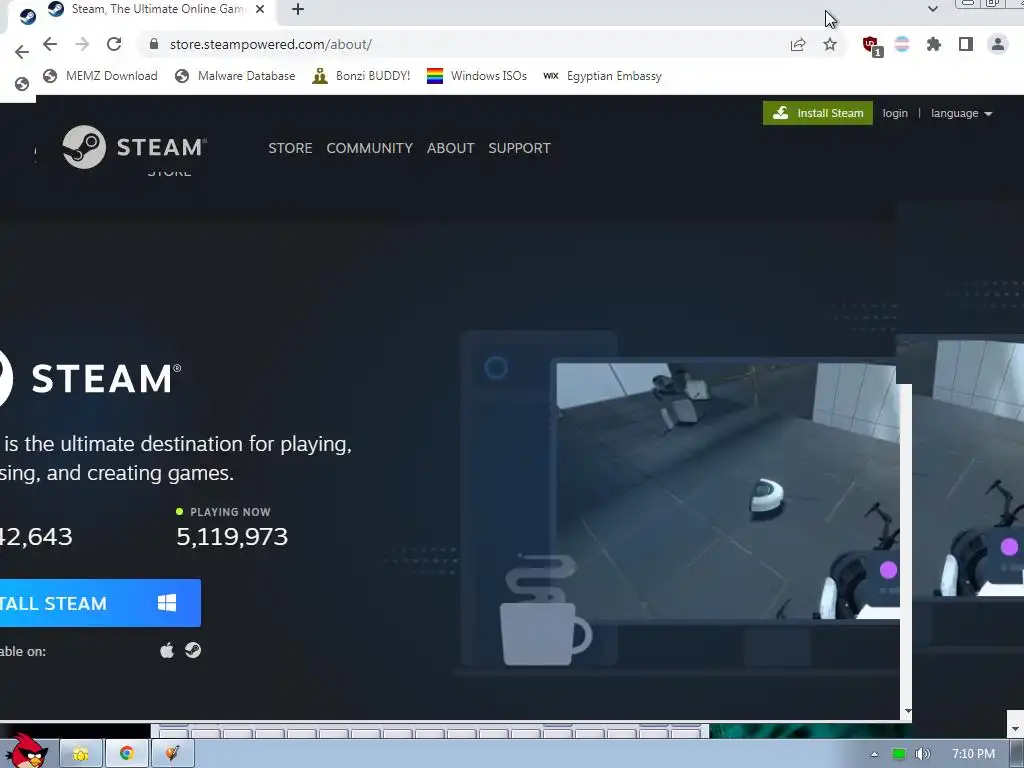Viewport: 1024px width, 768px height.
Task: Open the uBlock Origin extension icon
Action: pyautogui.click(x=872, y=46)
